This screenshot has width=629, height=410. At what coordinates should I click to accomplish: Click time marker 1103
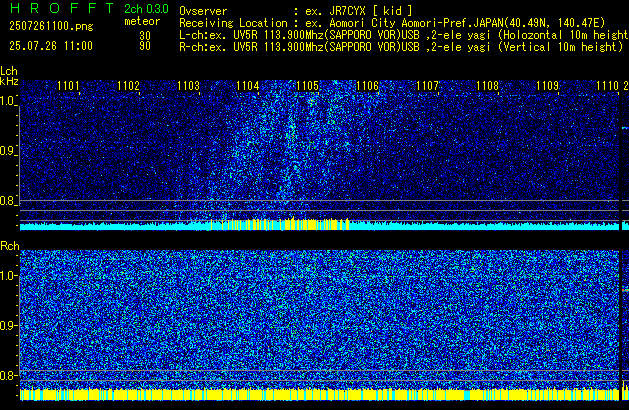(188, 86)
